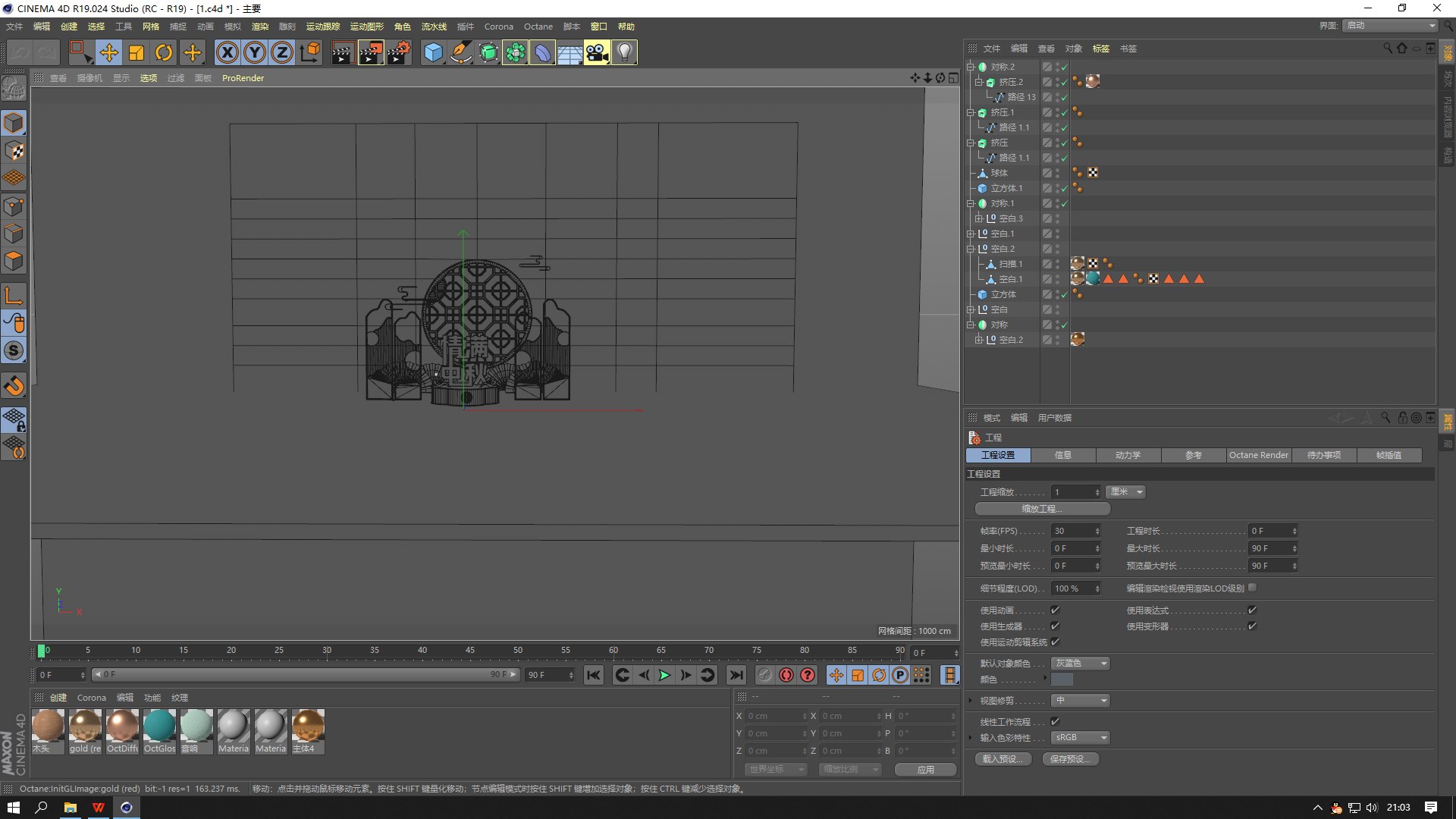The image size is (1456, 819).
Task: Toggle Z axis lock
Action: [x=282, y=52]
